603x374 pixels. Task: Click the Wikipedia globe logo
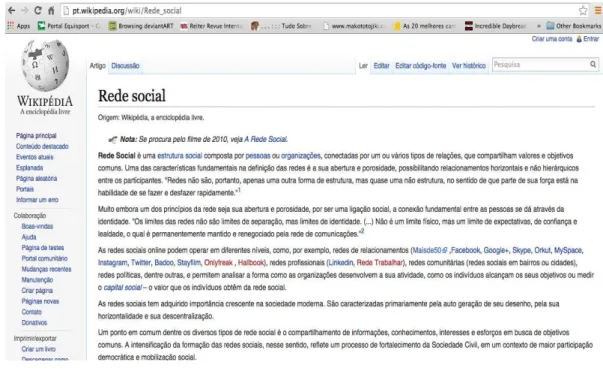pos(45,65)
